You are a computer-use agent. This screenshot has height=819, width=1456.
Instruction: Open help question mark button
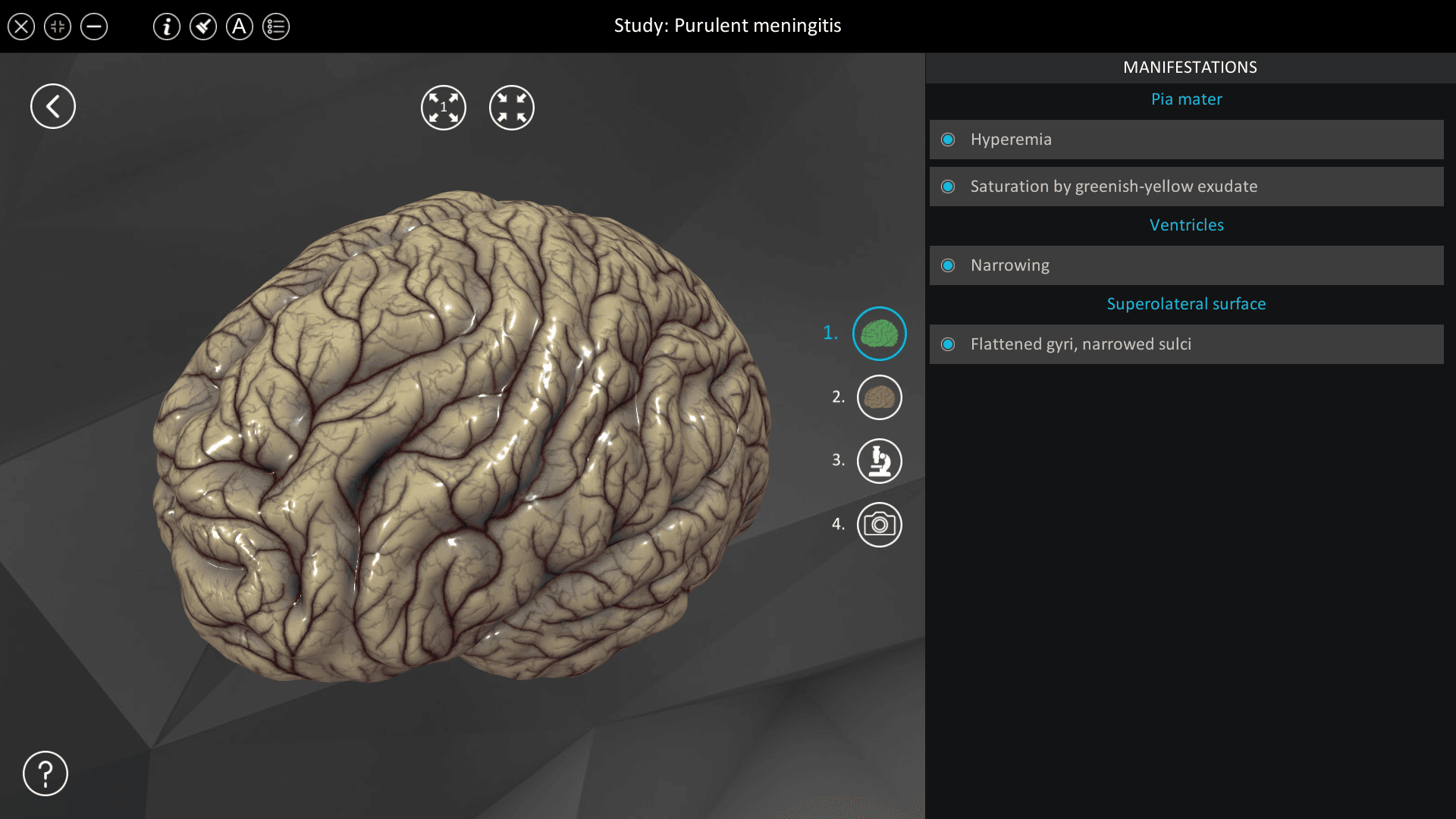45,773
